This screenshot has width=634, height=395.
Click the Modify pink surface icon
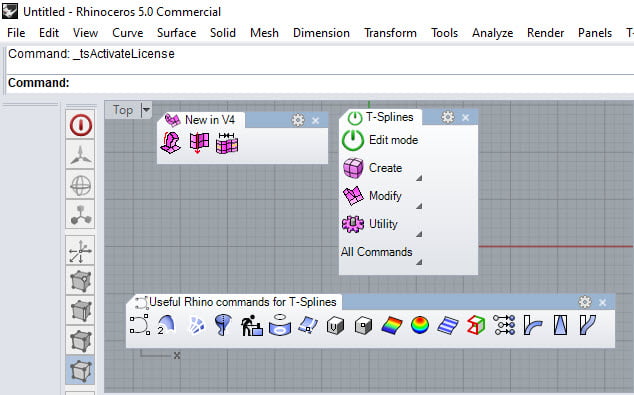[353, 196]
